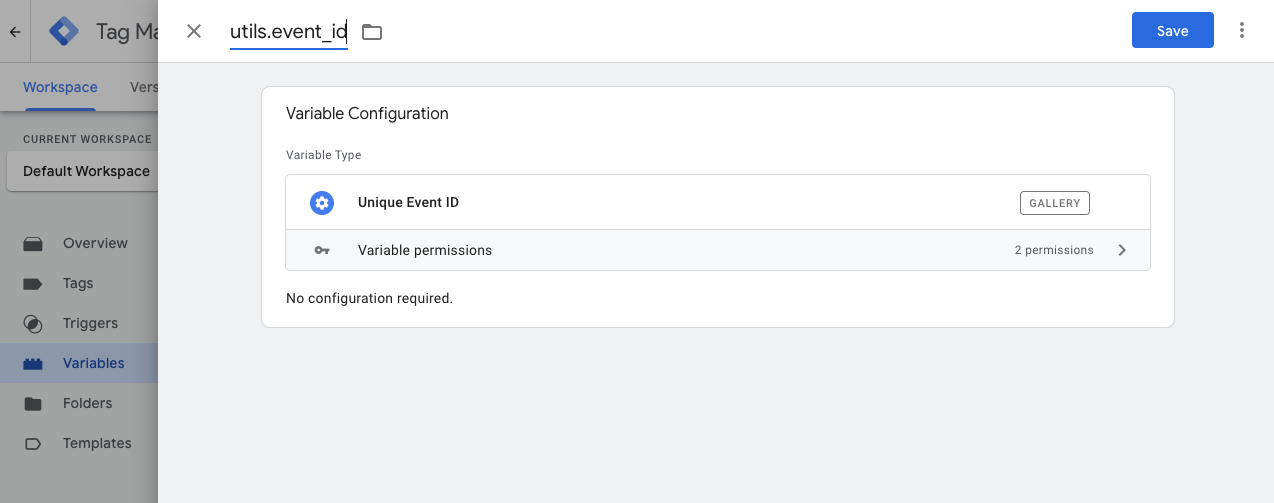Click the Unique Event ID gear icon

321,202
